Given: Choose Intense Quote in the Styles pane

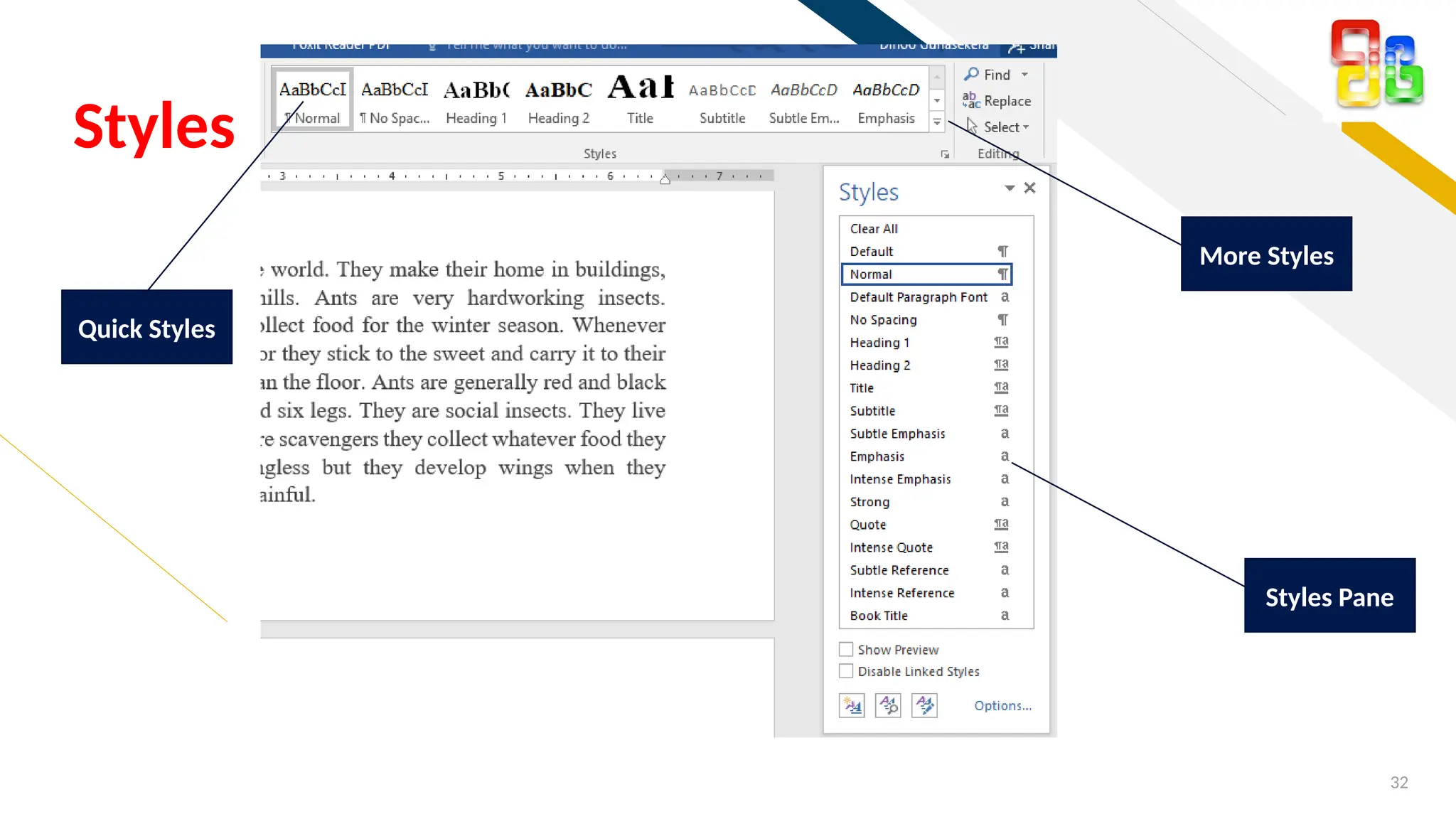Looking at the screenshot, I should coord(891,547).
